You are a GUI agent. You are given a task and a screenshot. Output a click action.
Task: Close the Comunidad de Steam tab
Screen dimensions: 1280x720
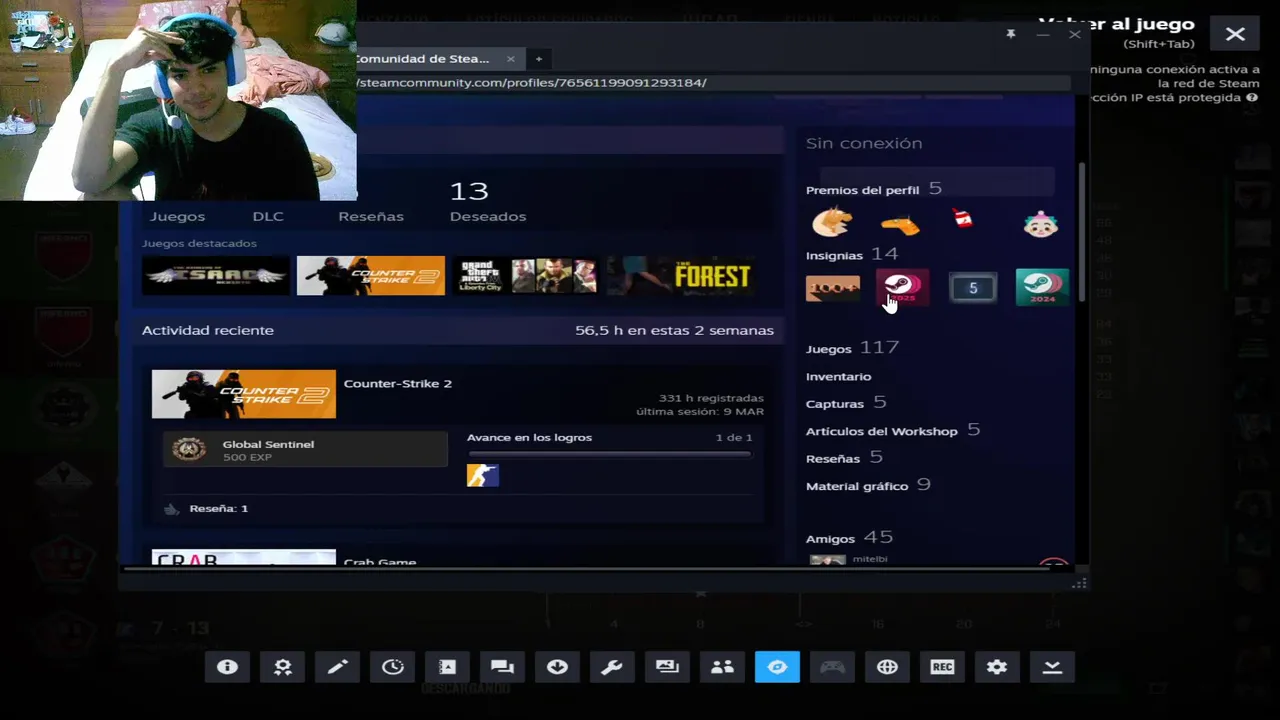point(510,59)
